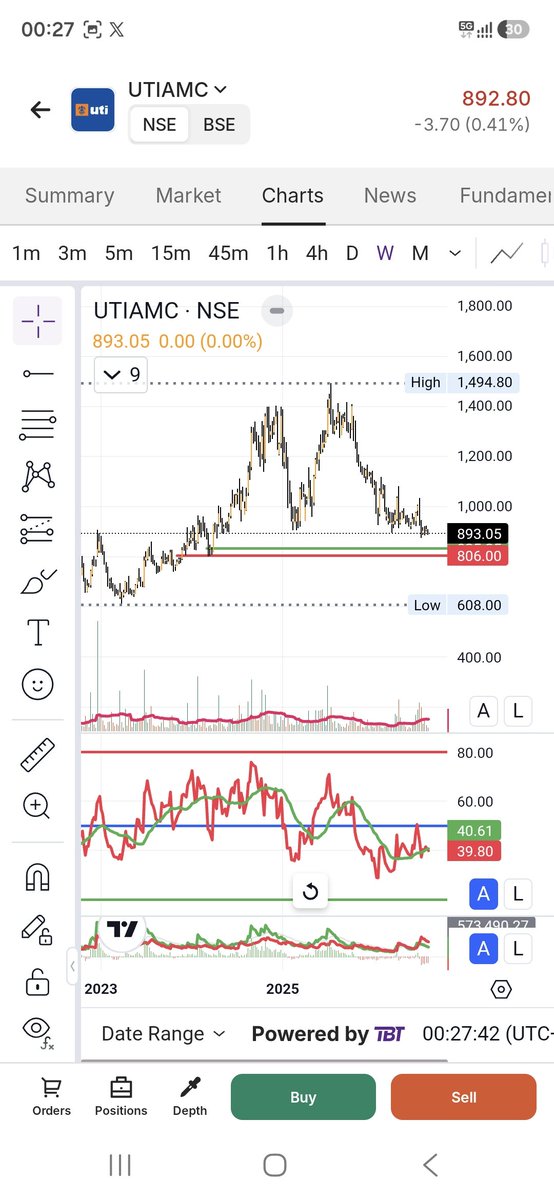The image size is (554, 1200).
Task: Expand the 9 indicators legend
Action: point(121,375)
